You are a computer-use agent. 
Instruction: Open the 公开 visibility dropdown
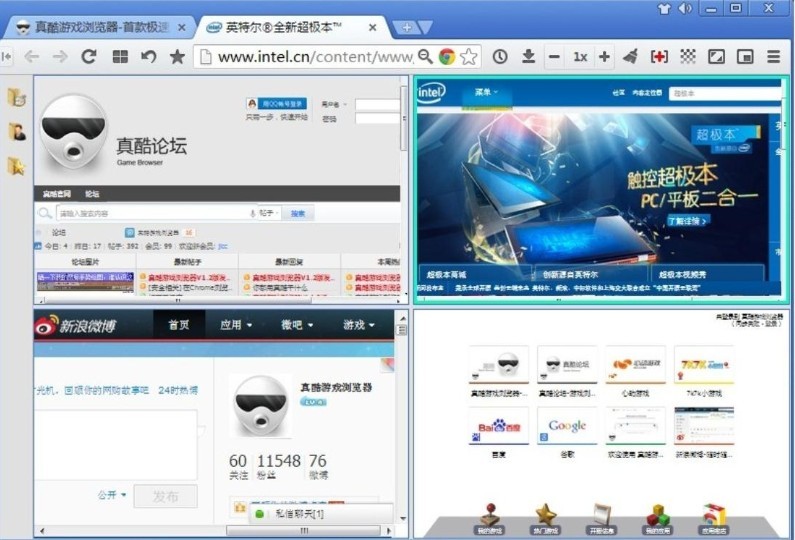point(112,495)
